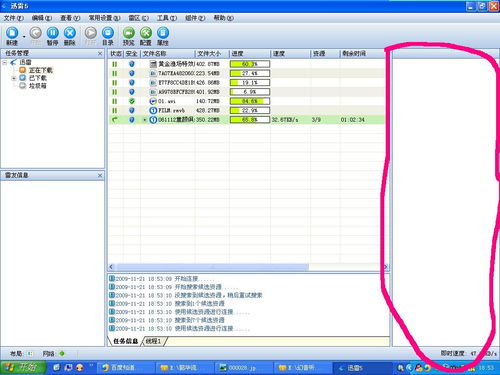500x375 pixels.
Task: Click the 新建 new task icon
Action: (12, 36)
